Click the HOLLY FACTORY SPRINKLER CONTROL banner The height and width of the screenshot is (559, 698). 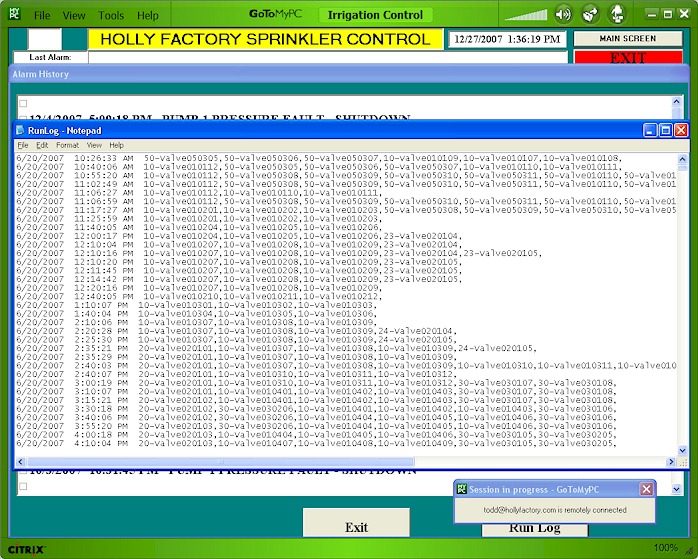(x=265, y=39)
